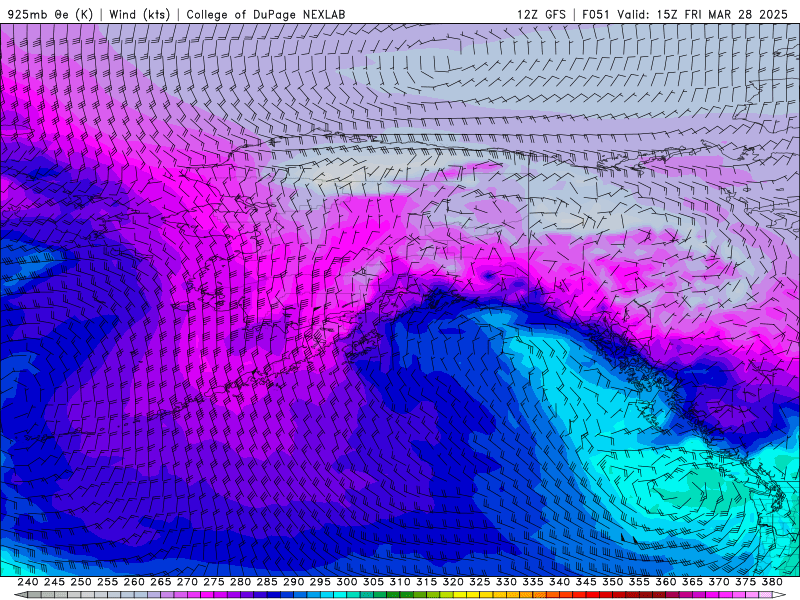Click the 315 colorbar value
This screenshot has width=800, height=600.
coord(427,582)
